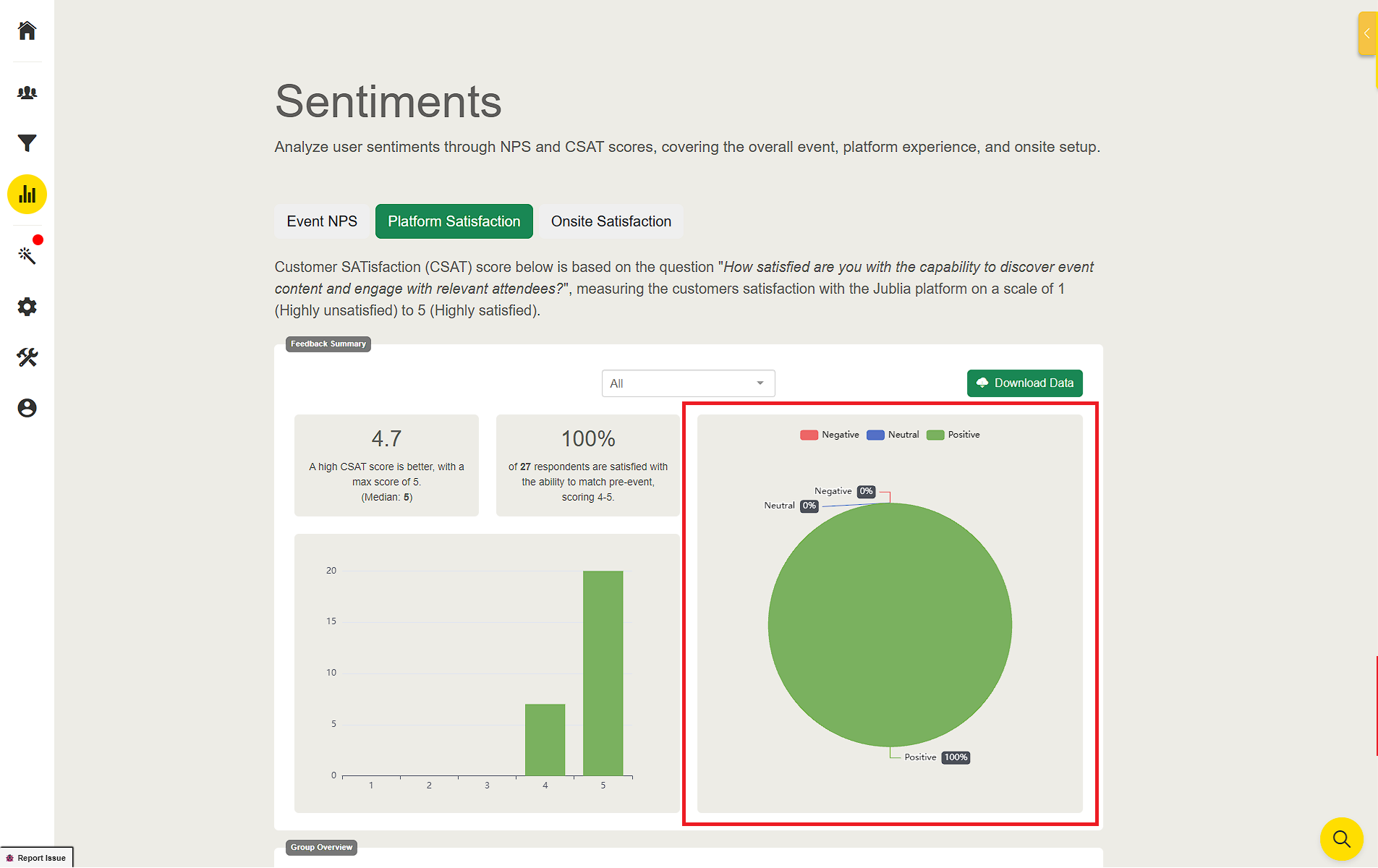The height and width of the screenshot is (868, 1378).
Task: Open the "All" filter dropdown
Action: pos(688,383)
